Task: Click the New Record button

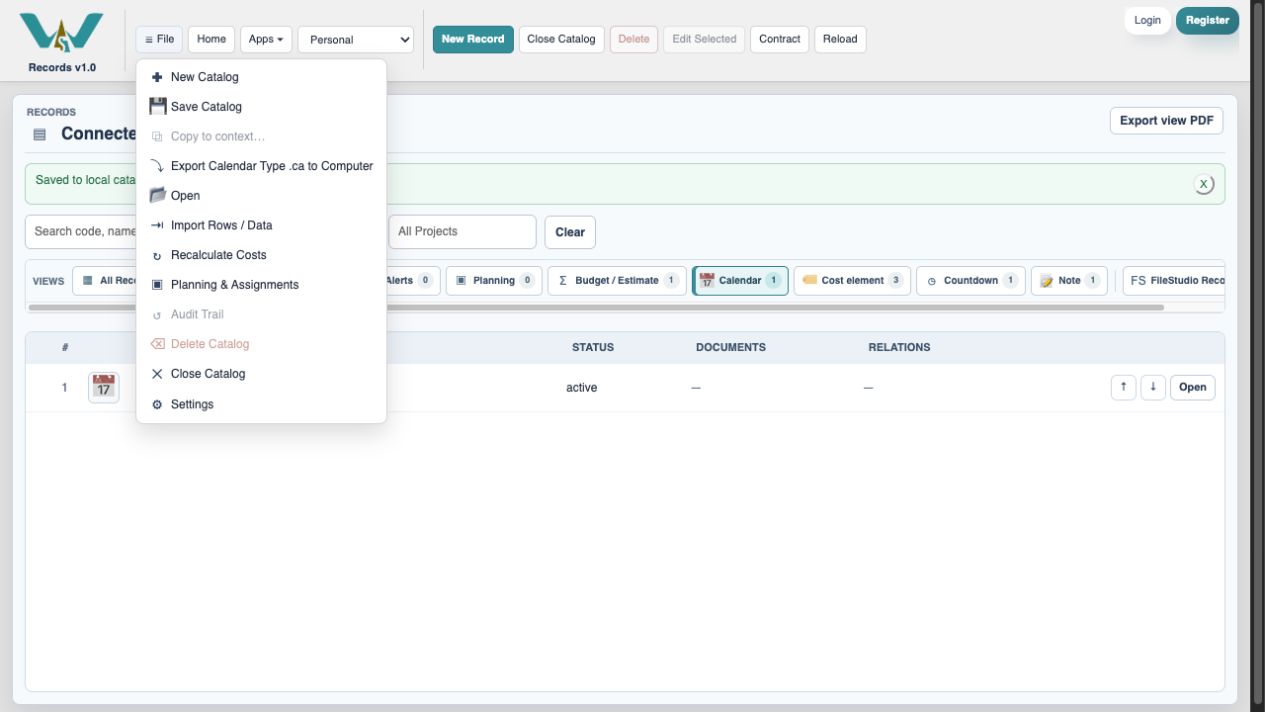Action: coord(473,39)
